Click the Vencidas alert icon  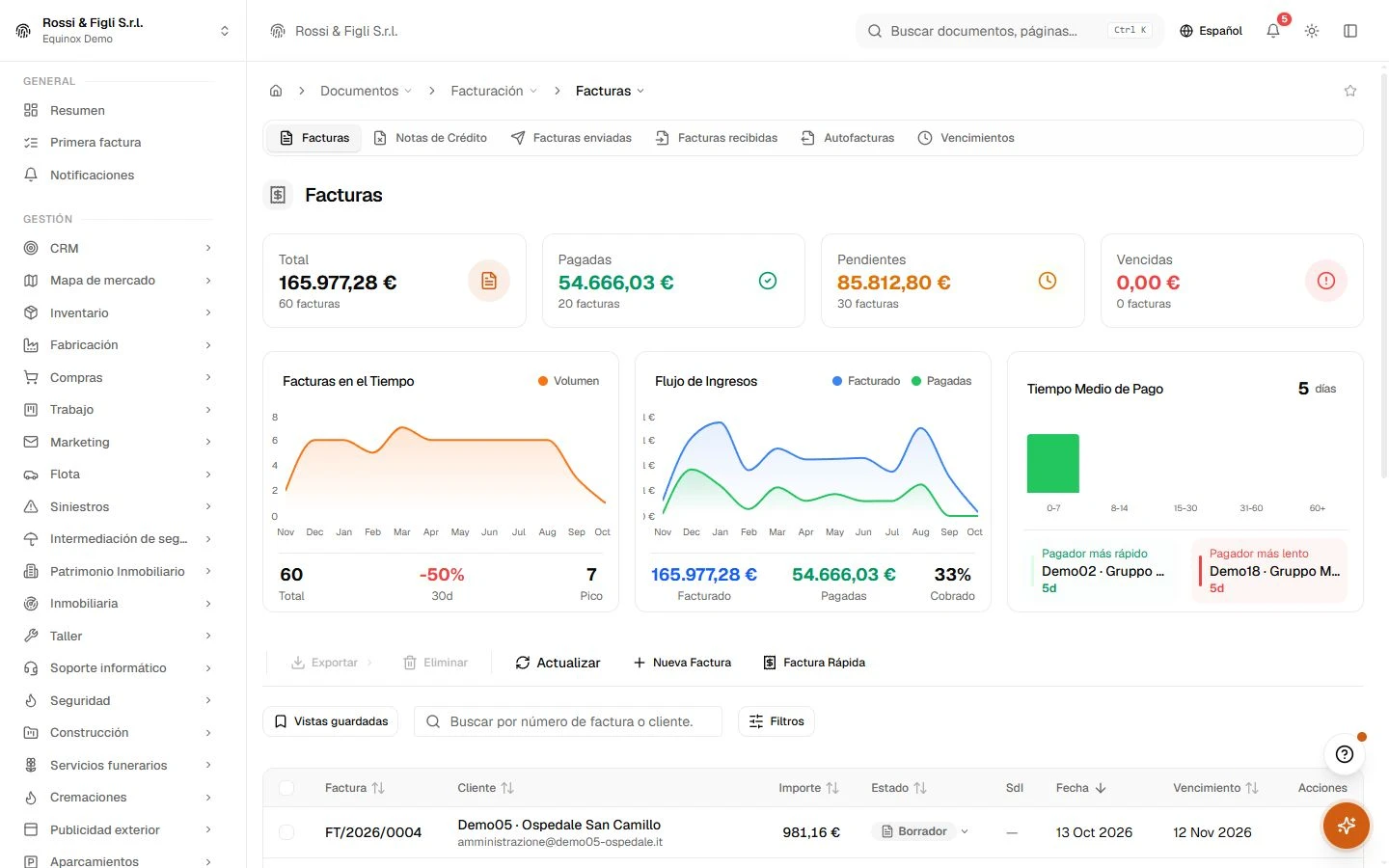pos(1326,281)
